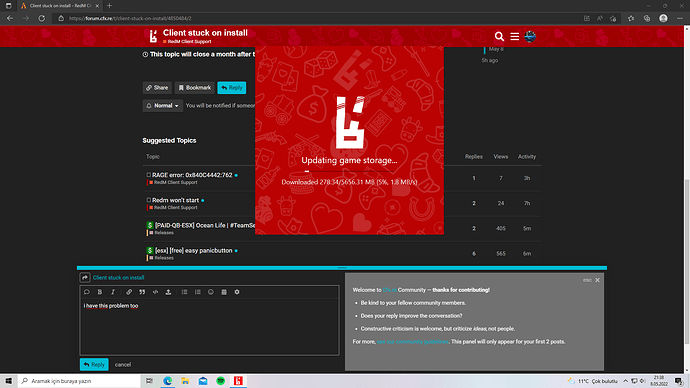Bookmark this topic

pyautogui.click(x=195, y=88)
